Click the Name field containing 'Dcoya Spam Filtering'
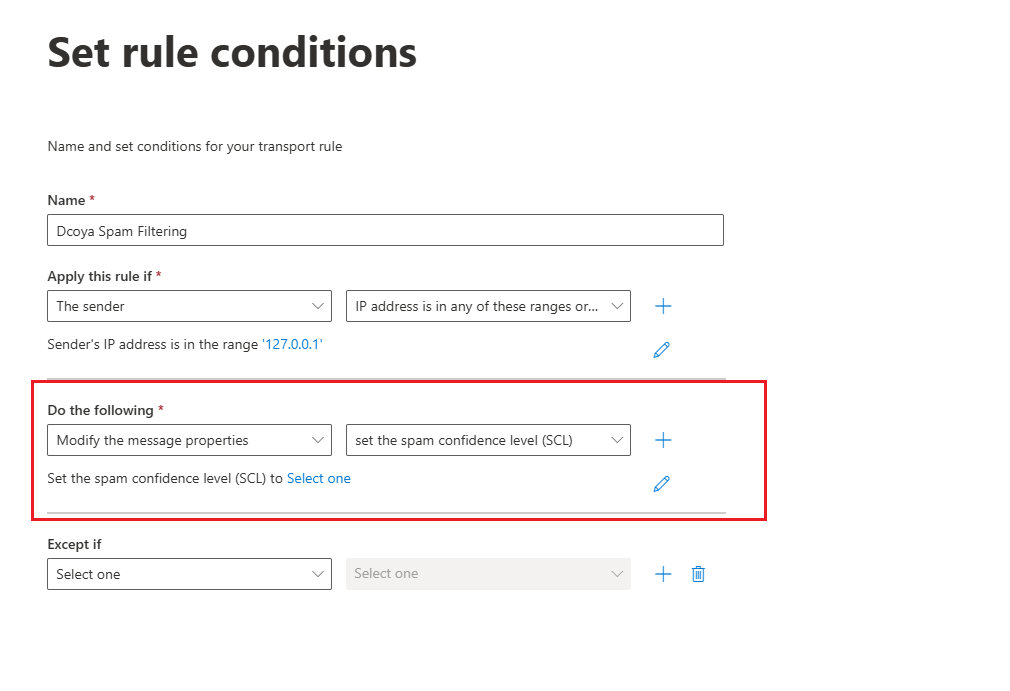This screenshot has height=691, width=1010. click(x=385, y=230)
